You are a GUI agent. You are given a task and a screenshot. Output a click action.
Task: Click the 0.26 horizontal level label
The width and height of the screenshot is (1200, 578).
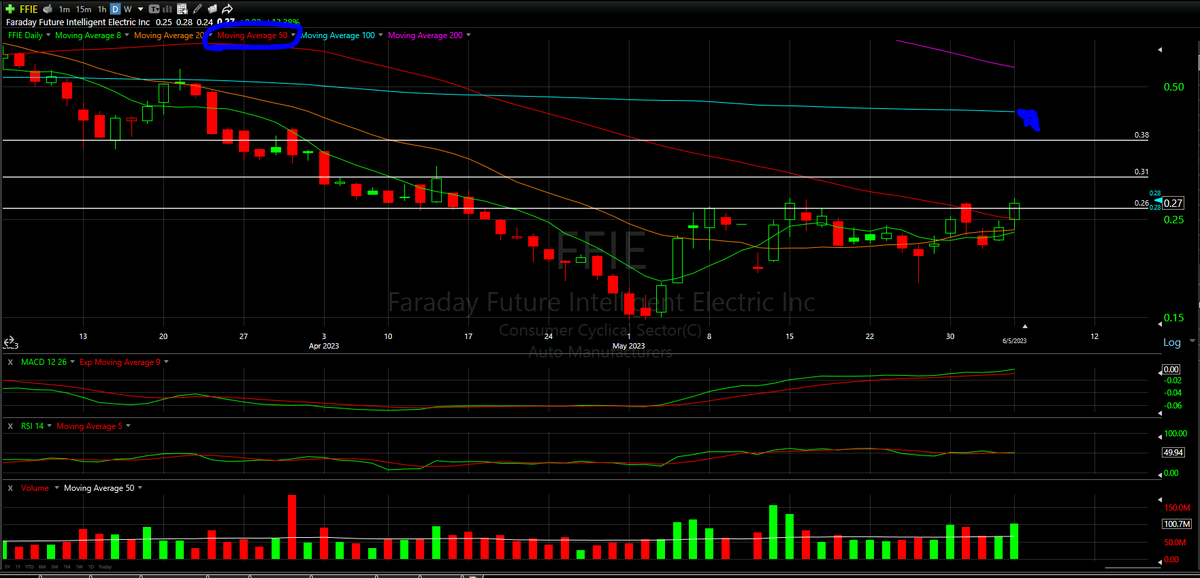(x=1142, y=204)
